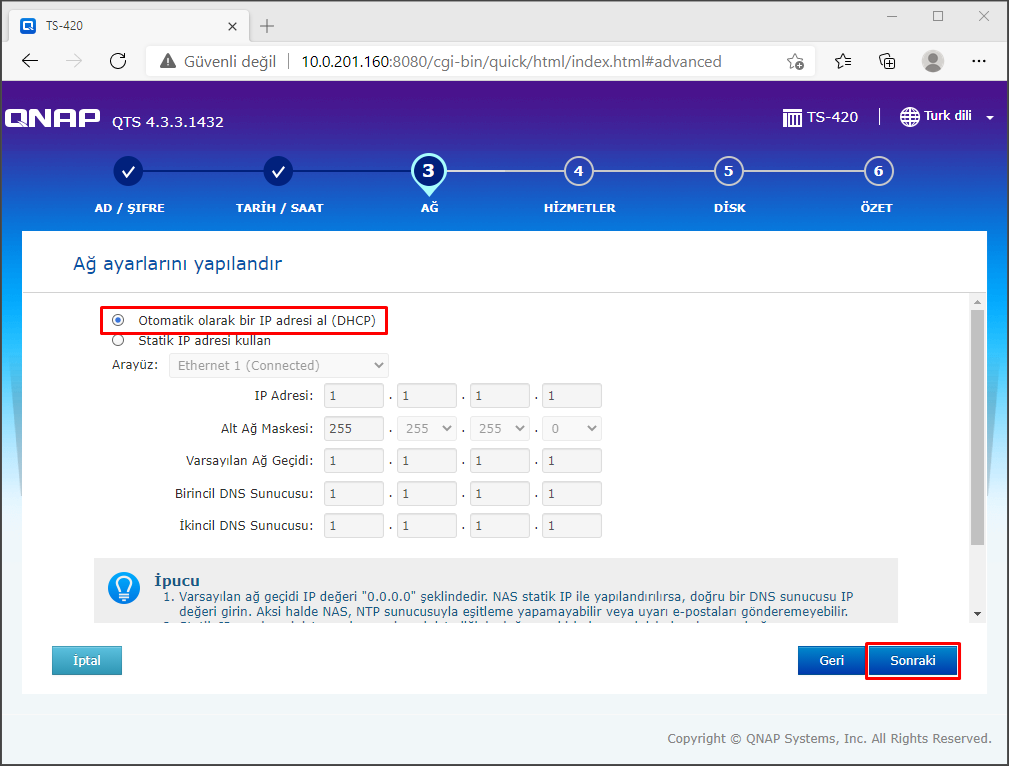Open last Alt Ağ Maskesi octet dropdown
The width and height of the screenshot is (1009, 766).
pos(571,428)
